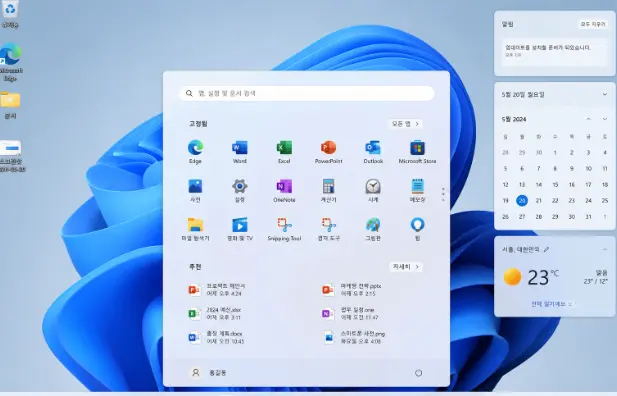Select May 6 in the calendar
Screen dimensions: 617x396
click(522, 168)
